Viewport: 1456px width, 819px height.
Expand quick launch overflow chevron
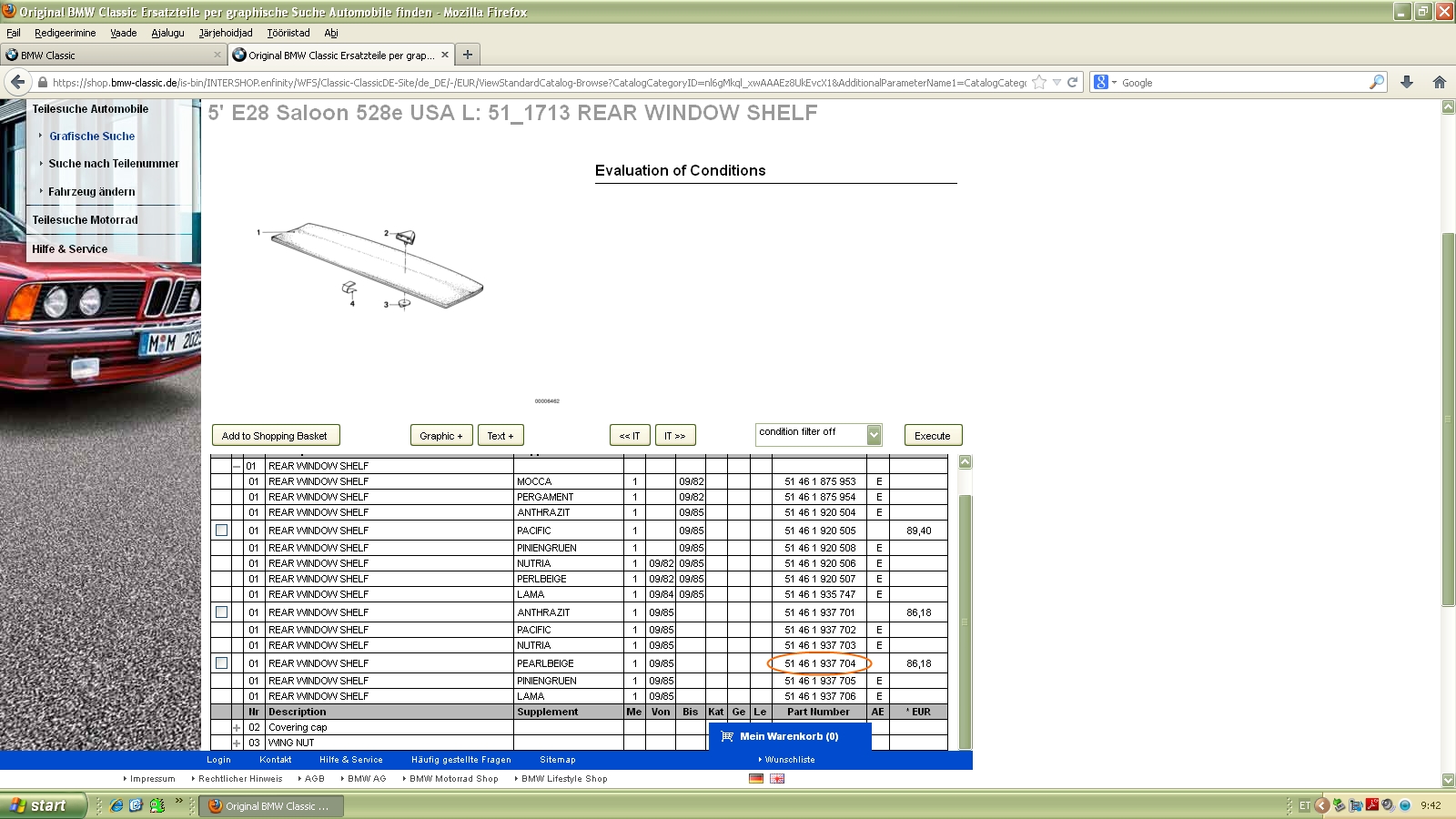click(178, 802)
